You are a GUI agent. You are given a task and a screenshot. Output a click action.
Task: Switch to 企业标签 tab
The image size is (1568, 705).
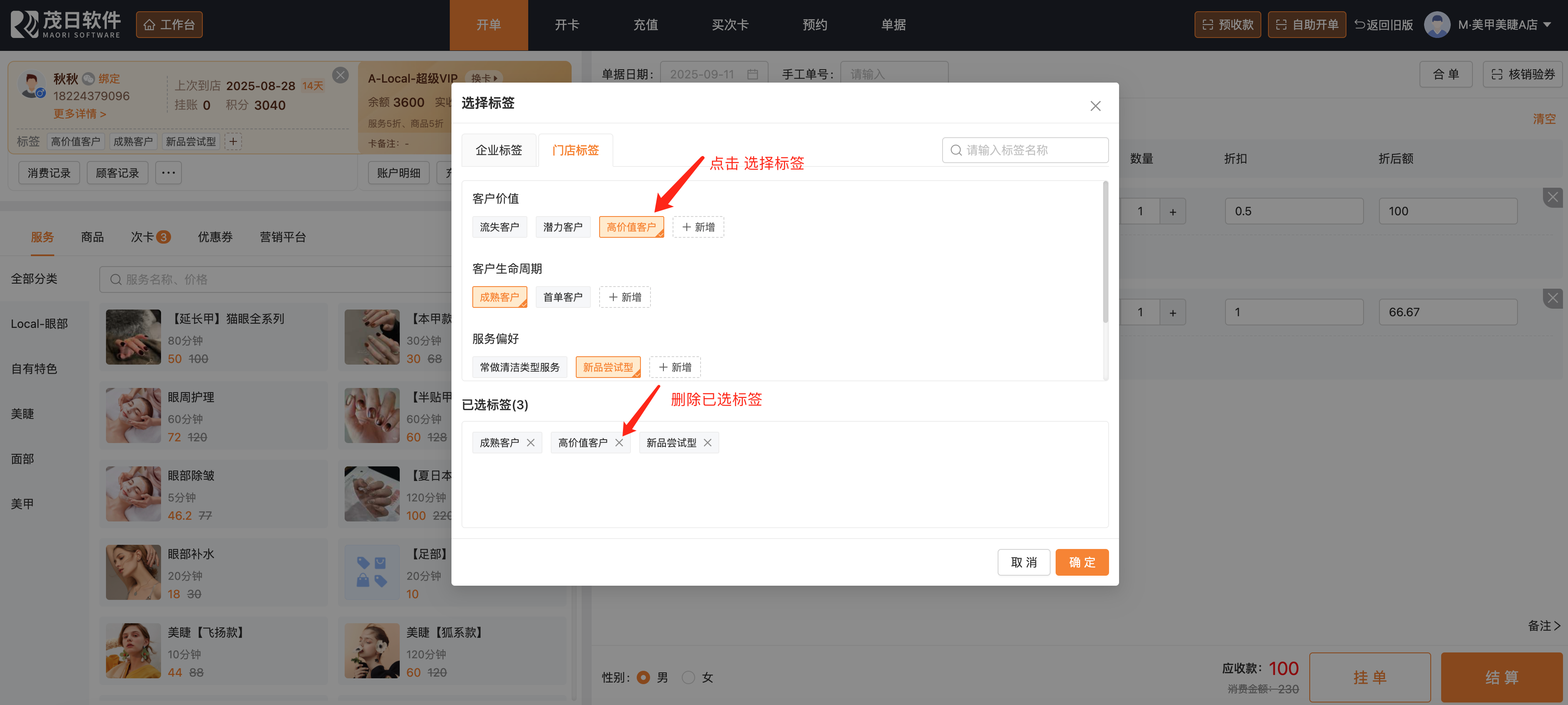tap(499, 150)
